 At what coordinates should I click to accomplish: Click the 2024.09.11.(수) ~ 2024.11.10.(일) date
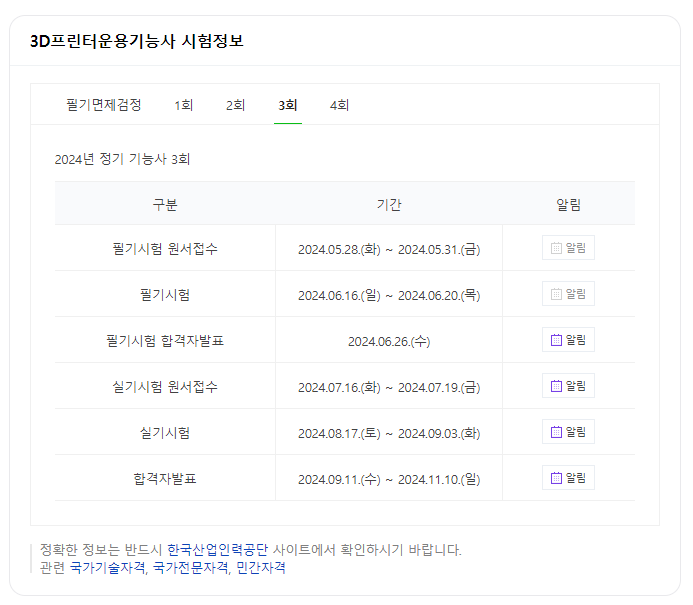pos(389,479)
